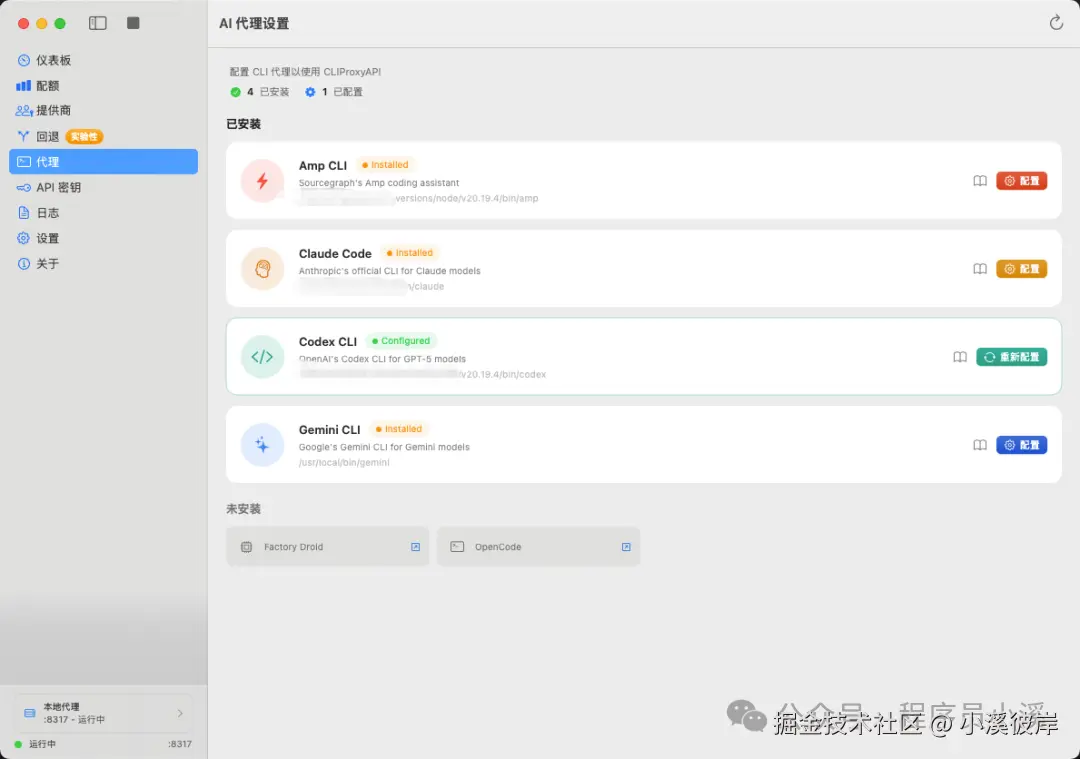Click the Installed badge on Gemini CLI
Screen dimensions: 1080x759
(399, 429)
